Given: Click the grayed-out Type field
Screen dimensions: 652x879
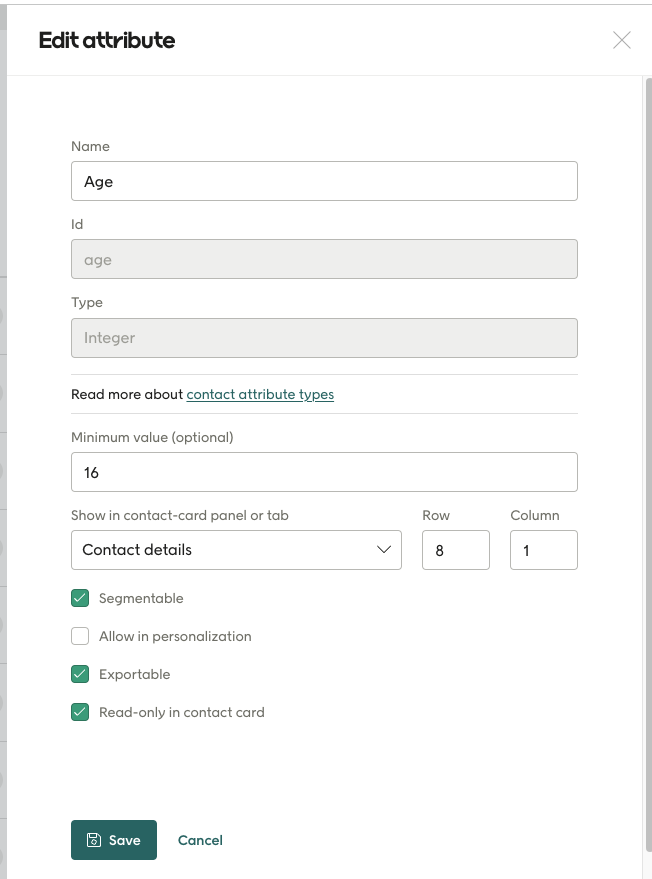Looking at the screenshot, I should coord(324,337).
